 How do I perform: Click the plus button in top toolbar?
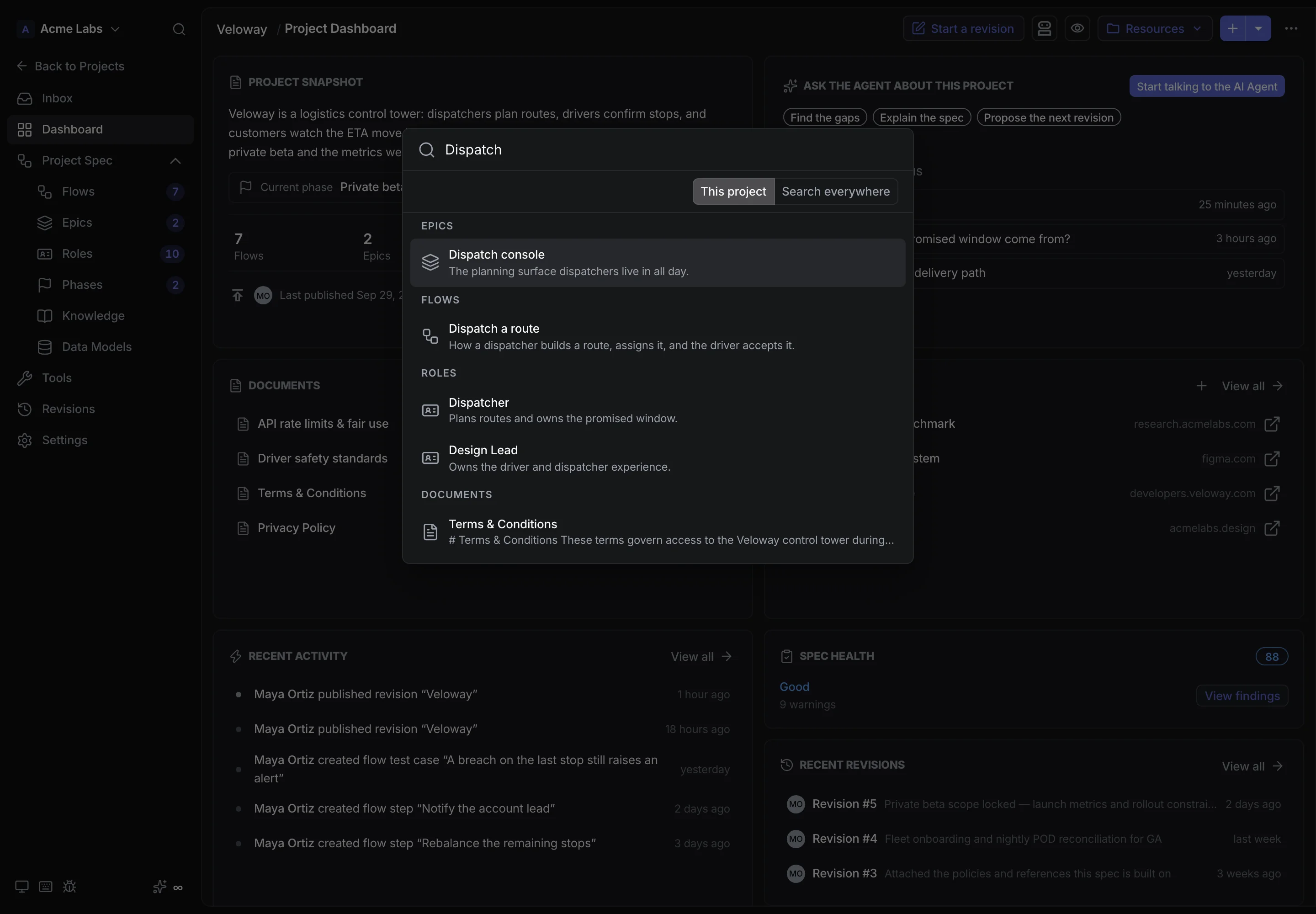pos(1232,29)
